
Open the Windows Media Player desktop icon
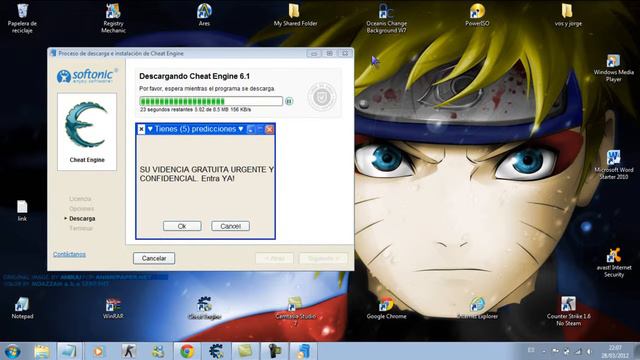coord(613,68)
